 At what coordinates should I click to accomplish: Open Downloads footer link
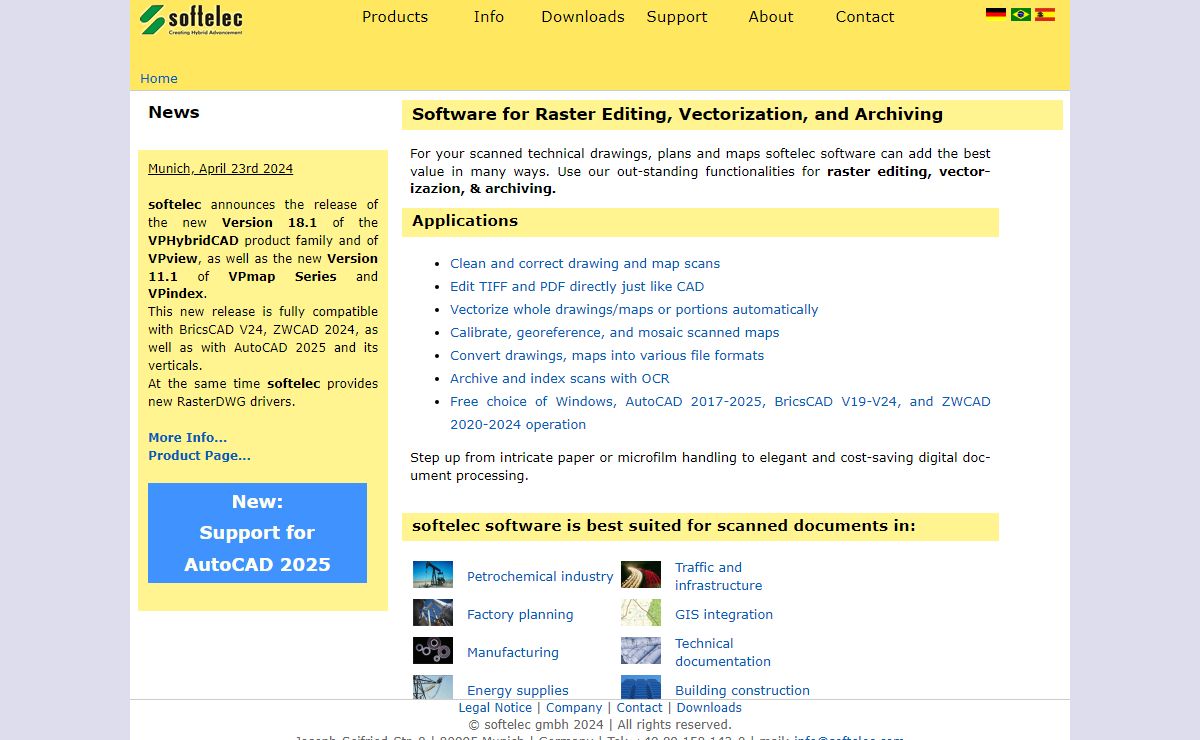(709, 708)
